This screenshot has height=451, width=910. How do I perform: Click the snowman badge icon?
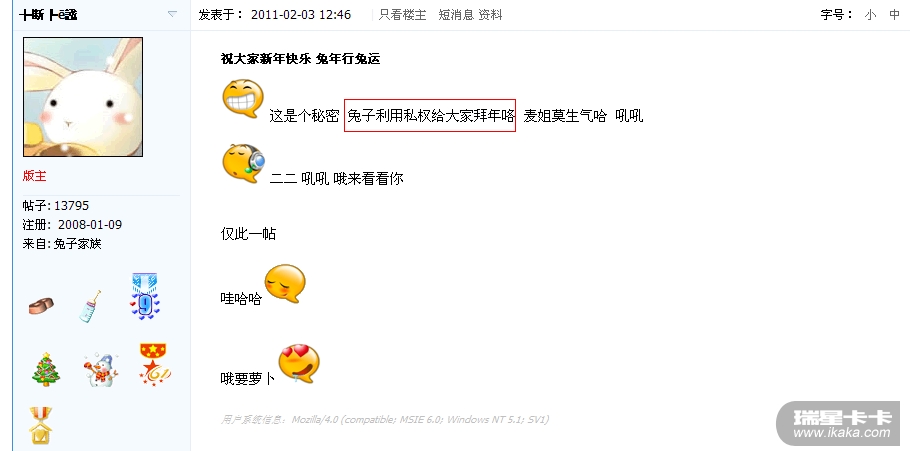point(101,370)
